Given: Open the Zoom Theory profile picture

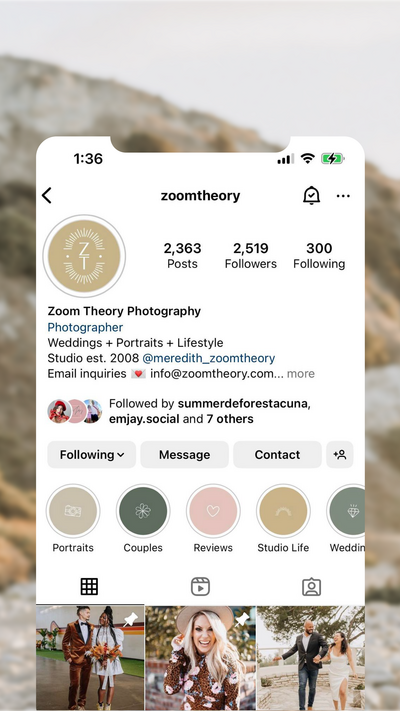Looking at the screenshot, I should coord(84,256).
